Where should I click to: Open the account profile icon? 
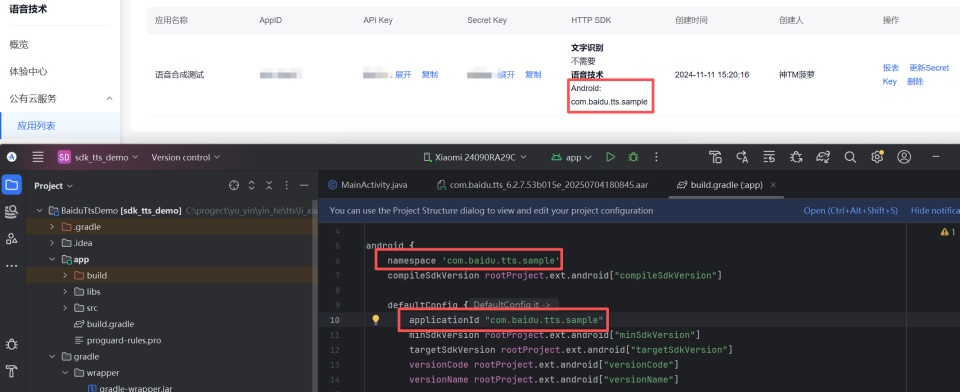904,157
